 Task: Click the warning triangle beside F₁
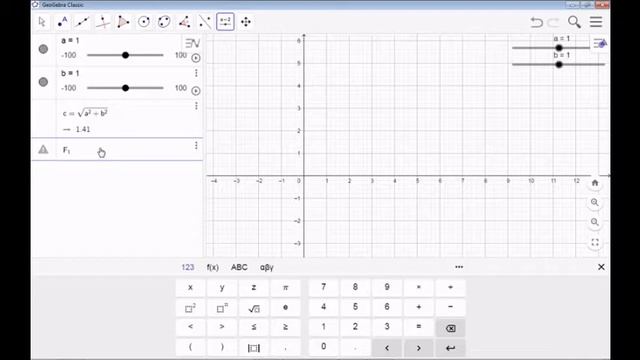[x=43, y=149]
